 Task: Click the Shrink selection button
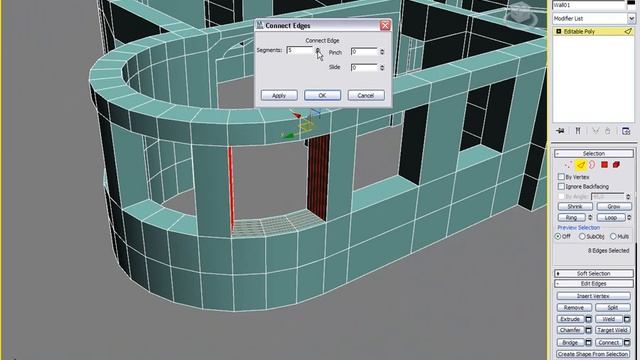[575, 207]
